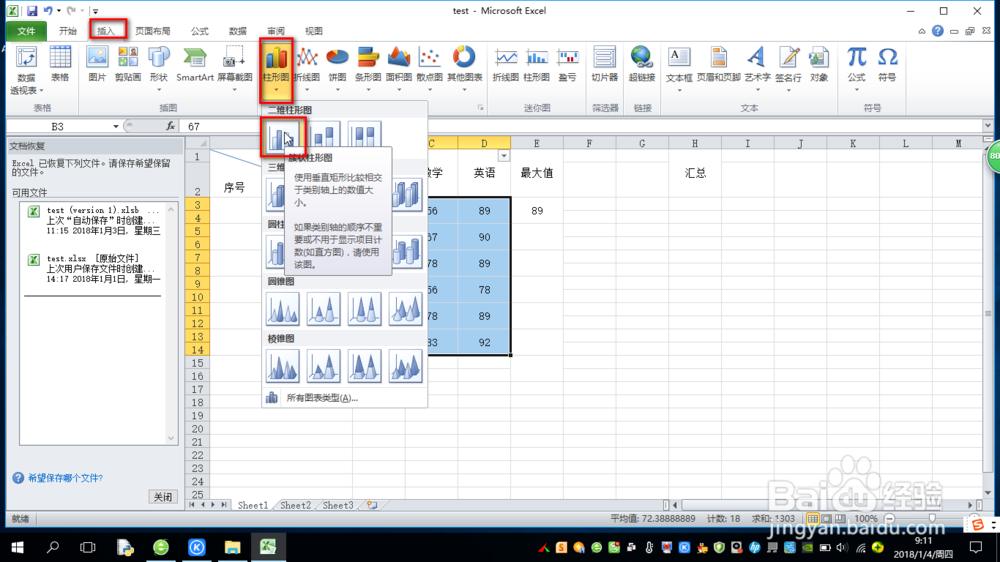Insert an equation (公式)
The image size is (1000, 562).
[856, 69]
